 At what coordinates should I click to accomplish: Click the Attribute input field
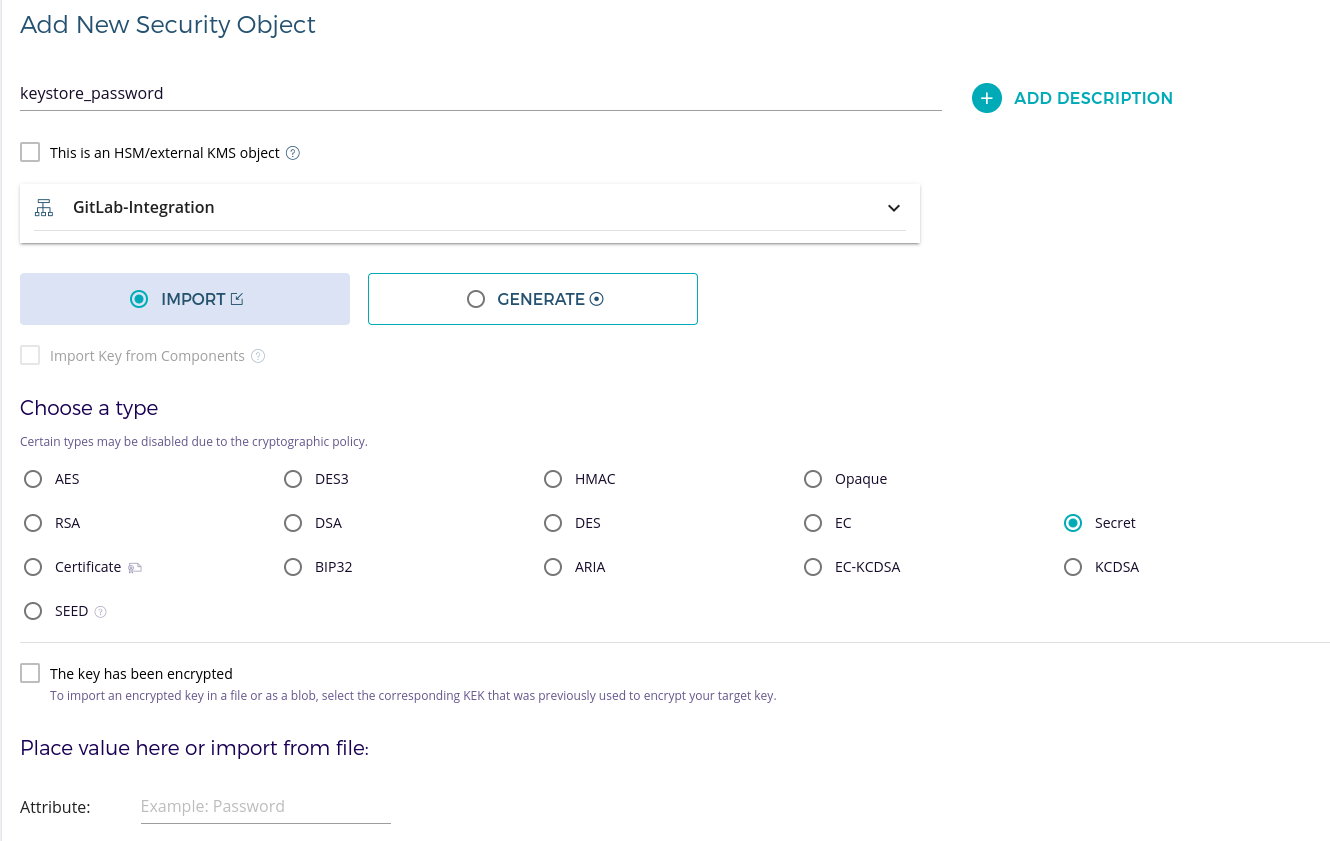pos(265,806)
